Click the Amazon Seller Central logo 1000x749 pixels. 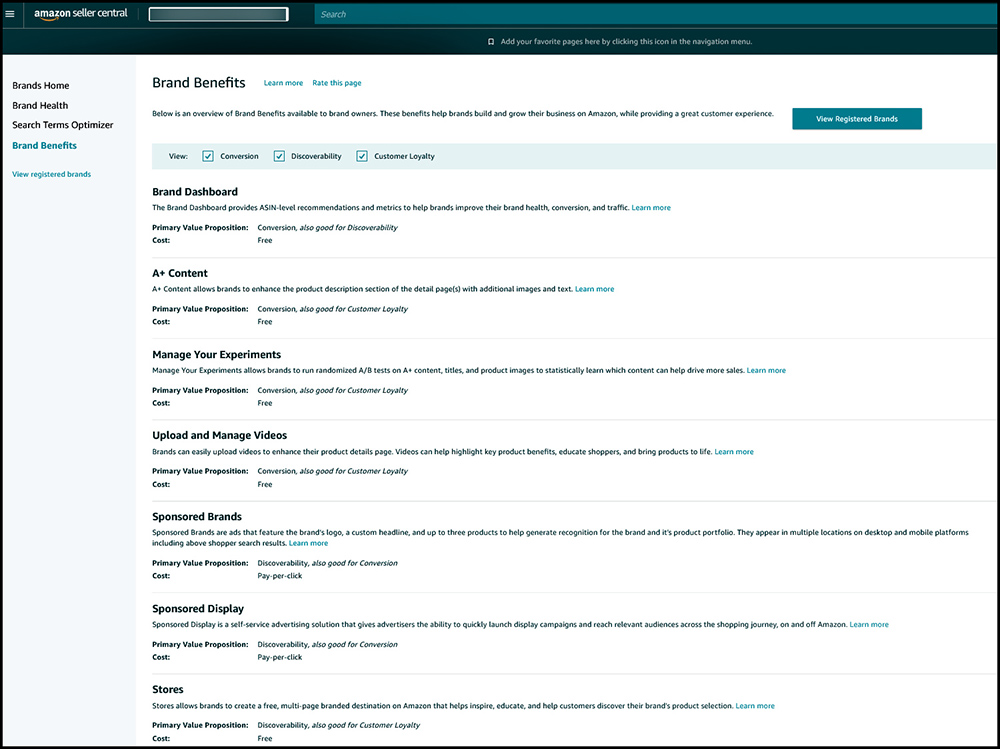[x=81, y=14]
